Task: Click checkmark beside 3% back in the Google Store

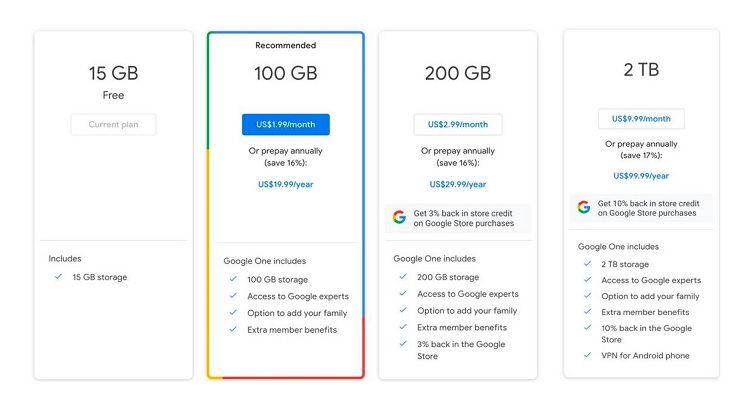Action: tap(403, 344)
